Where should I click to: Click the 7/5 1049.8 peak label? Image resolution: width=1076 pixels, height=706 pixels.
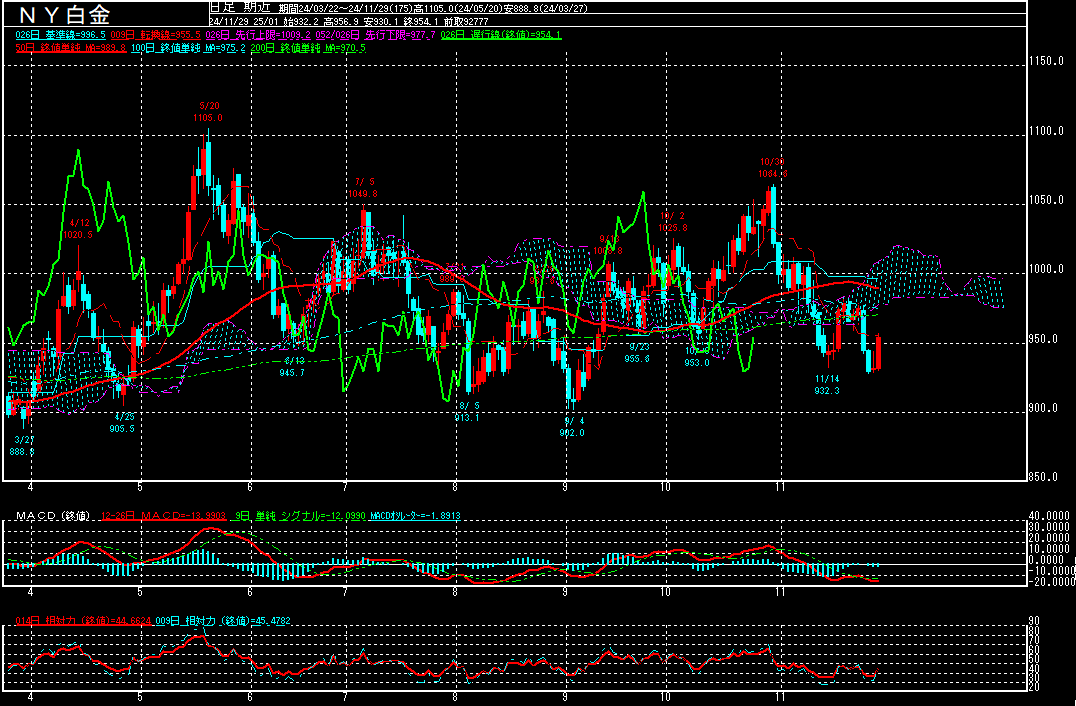tap(364, 188)
